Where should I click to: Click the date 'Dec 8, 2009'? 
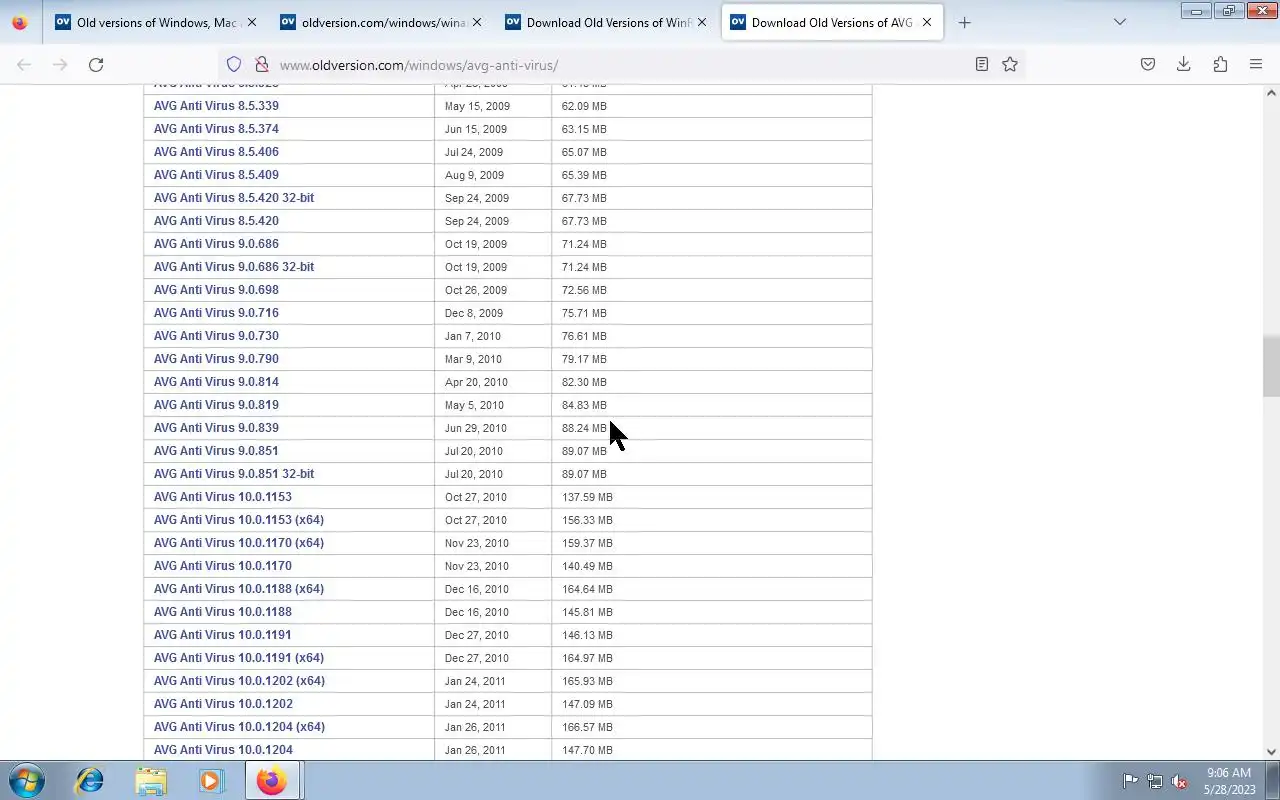click(x=474, y=313)
